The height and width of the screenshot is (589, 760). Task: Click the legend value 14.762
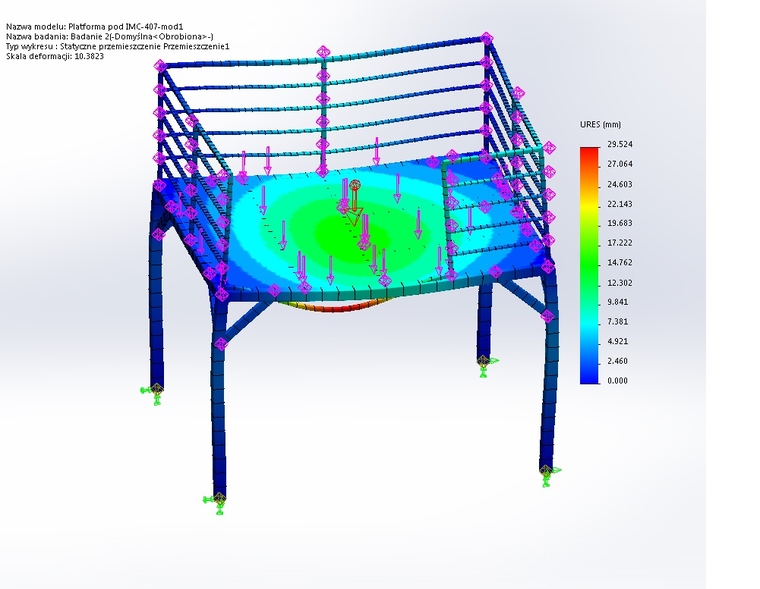[620, 263]
